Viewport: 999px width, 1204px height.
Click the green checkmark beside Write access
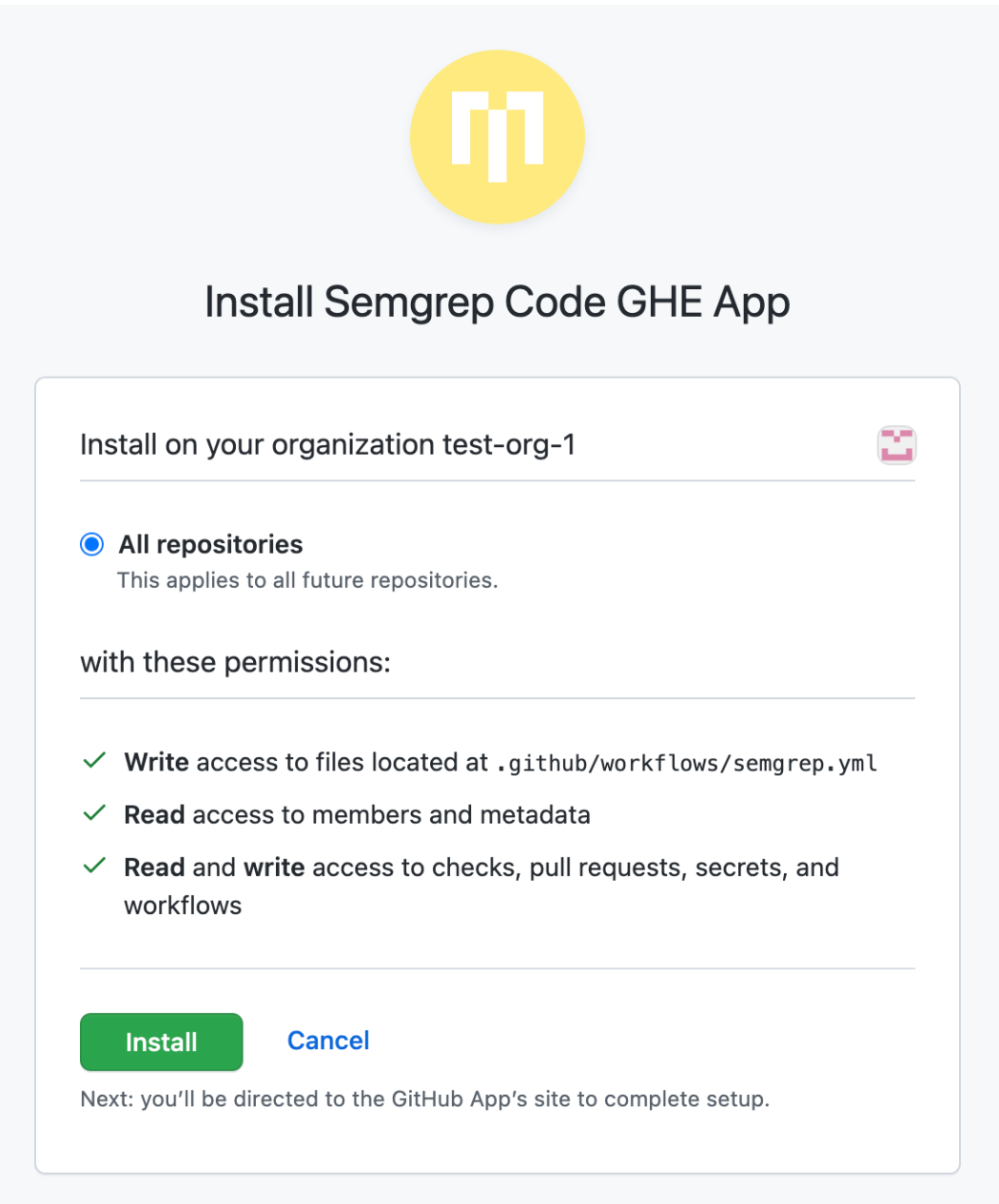point(94,760)
